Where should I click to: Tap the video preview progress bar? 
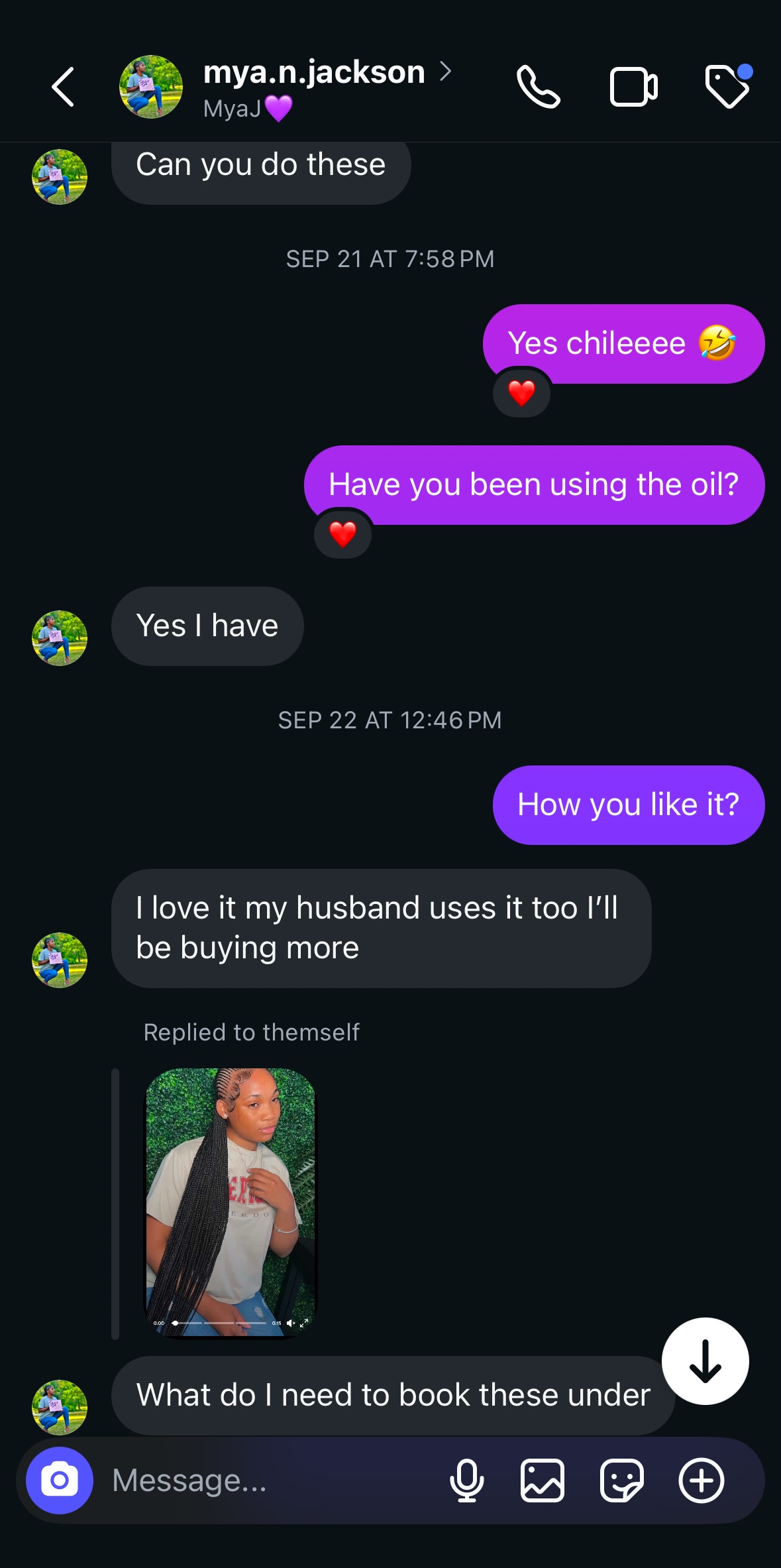coord(220,1323)
